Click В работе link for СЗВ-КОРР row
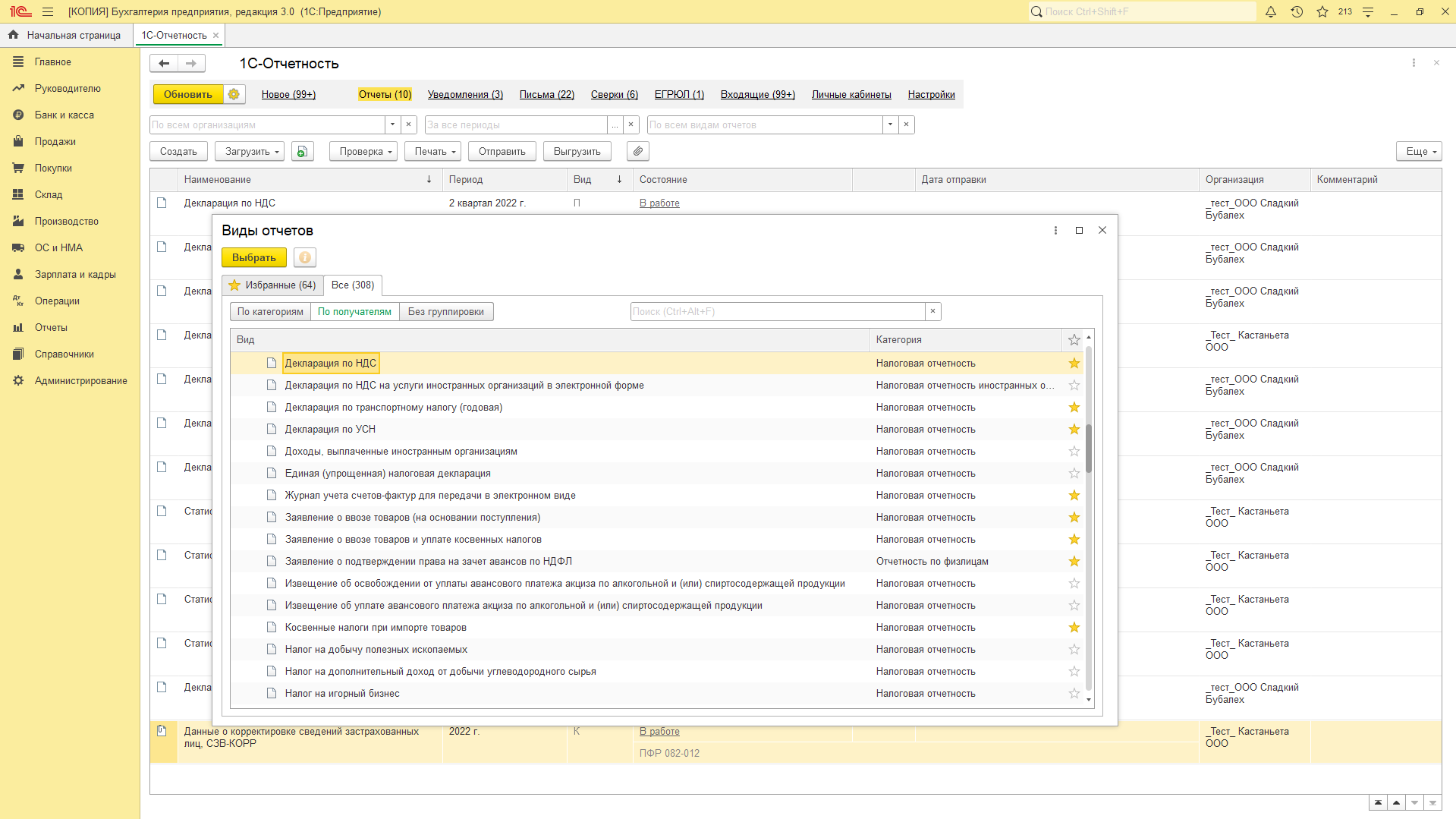1456x819 pixels. 659,731
